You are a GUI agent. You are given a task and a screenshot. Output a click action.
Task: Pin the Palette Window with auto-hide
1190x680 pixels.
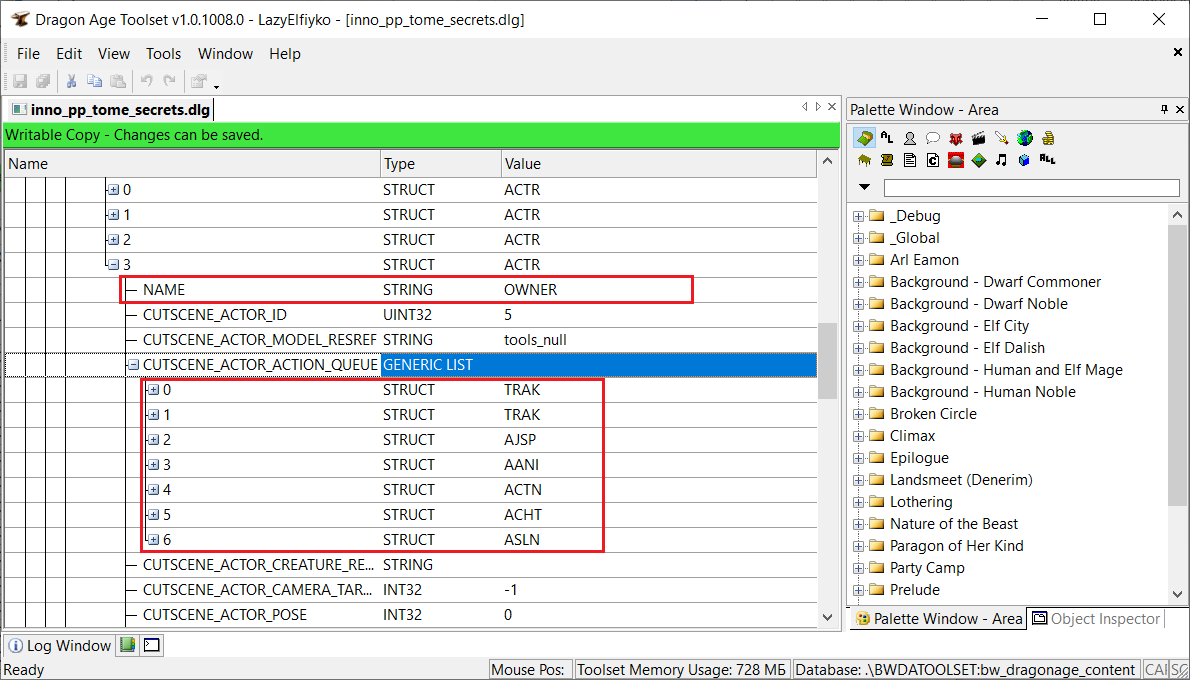(x=1165, y=109)
